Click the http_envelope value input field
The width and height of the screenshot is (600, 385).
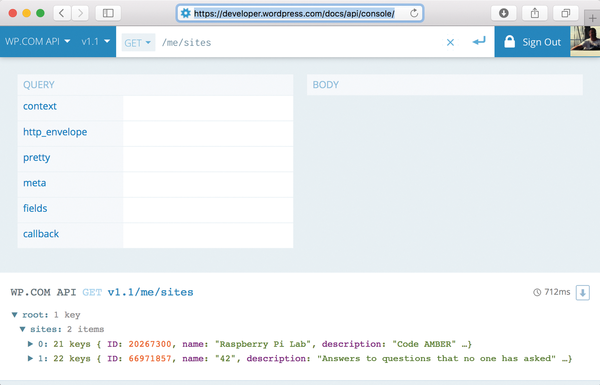tap(208, 134)
